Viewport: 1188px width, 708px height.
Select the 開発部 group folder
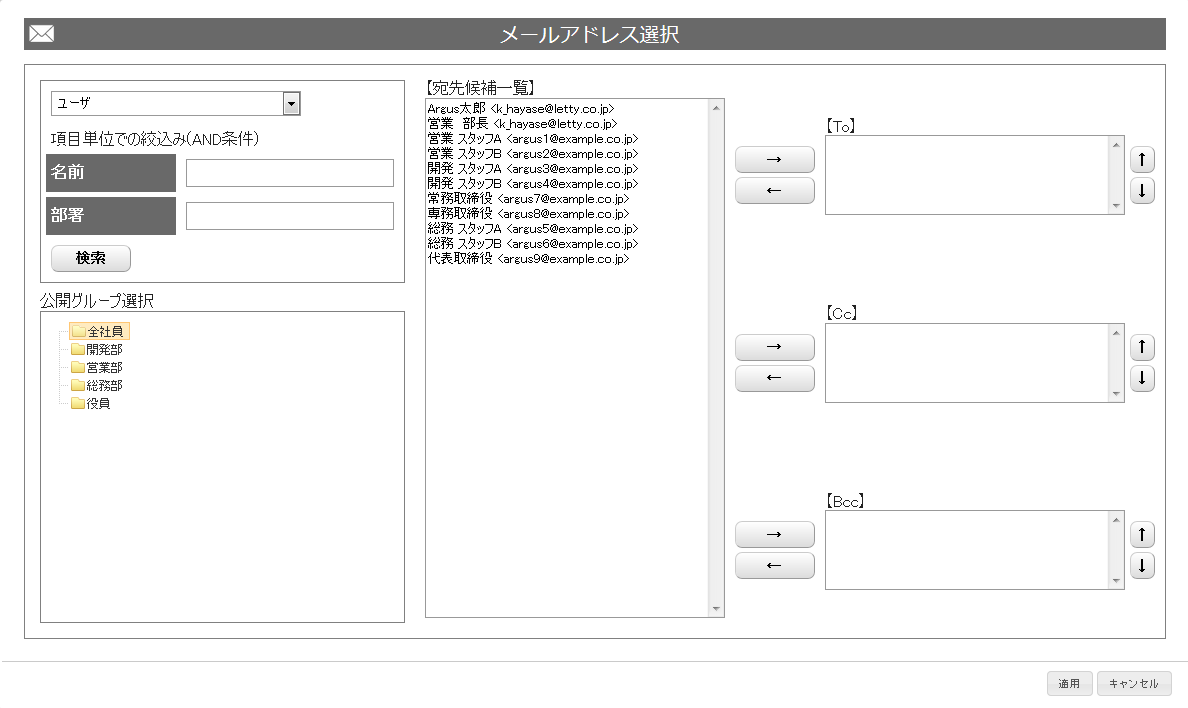coord(104,349)
